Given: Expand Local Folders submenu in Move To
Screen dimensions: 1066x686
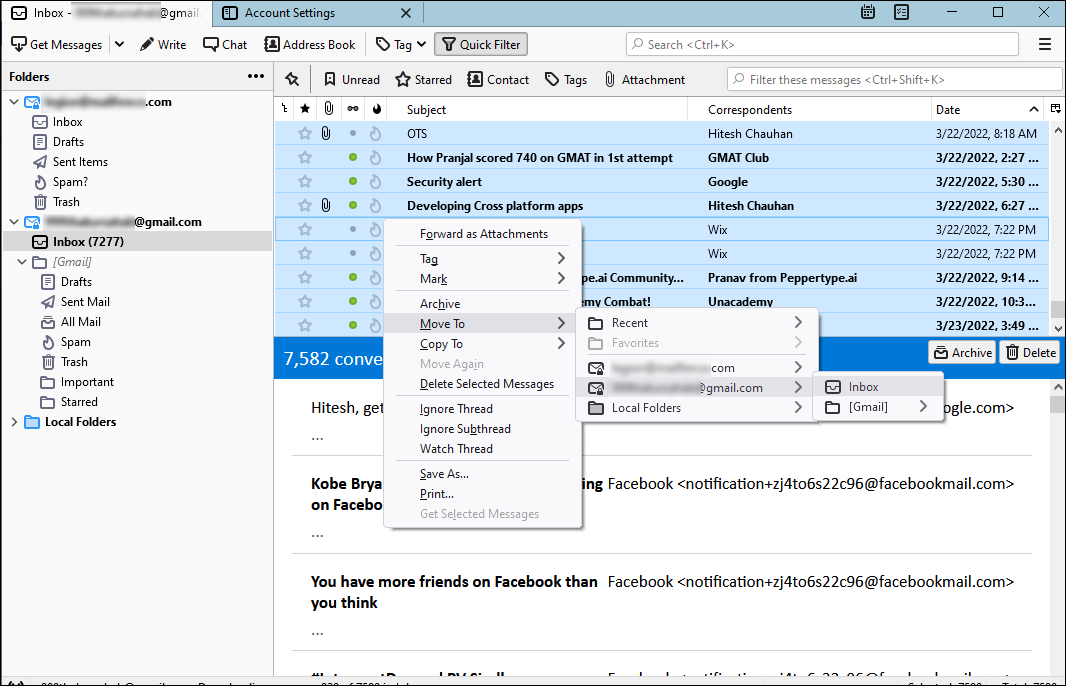Looking at the screenshot, I should click(x=696, y=407).
